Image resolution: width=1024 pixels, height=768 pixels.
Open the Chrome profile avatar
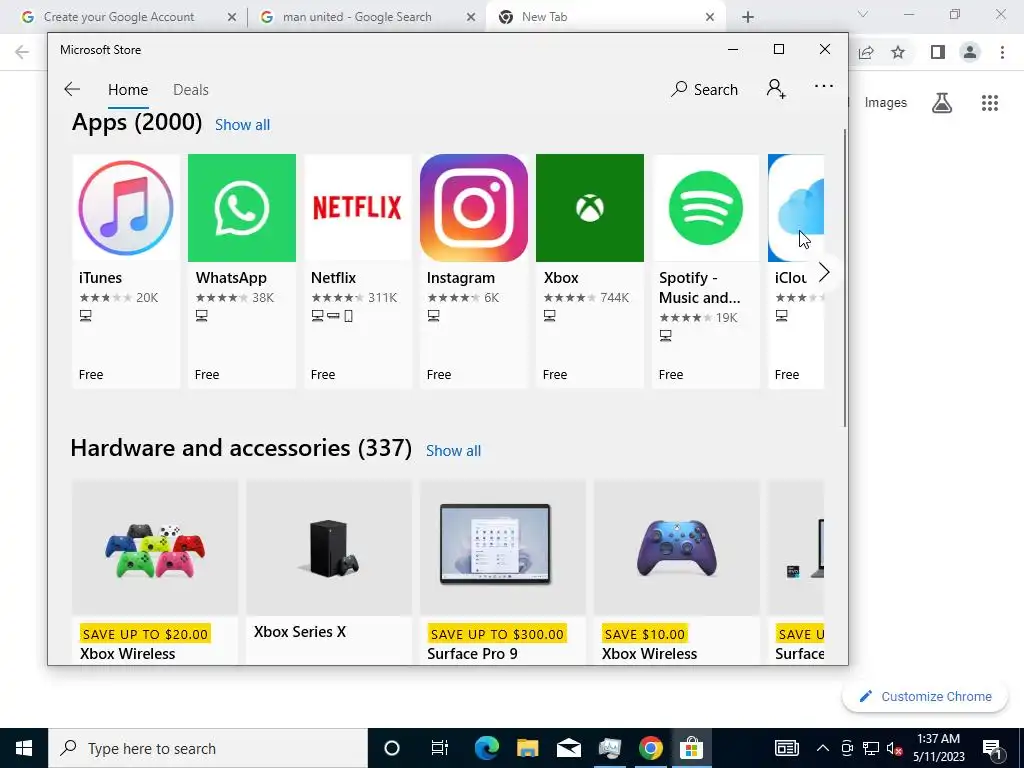coord(970,52)
